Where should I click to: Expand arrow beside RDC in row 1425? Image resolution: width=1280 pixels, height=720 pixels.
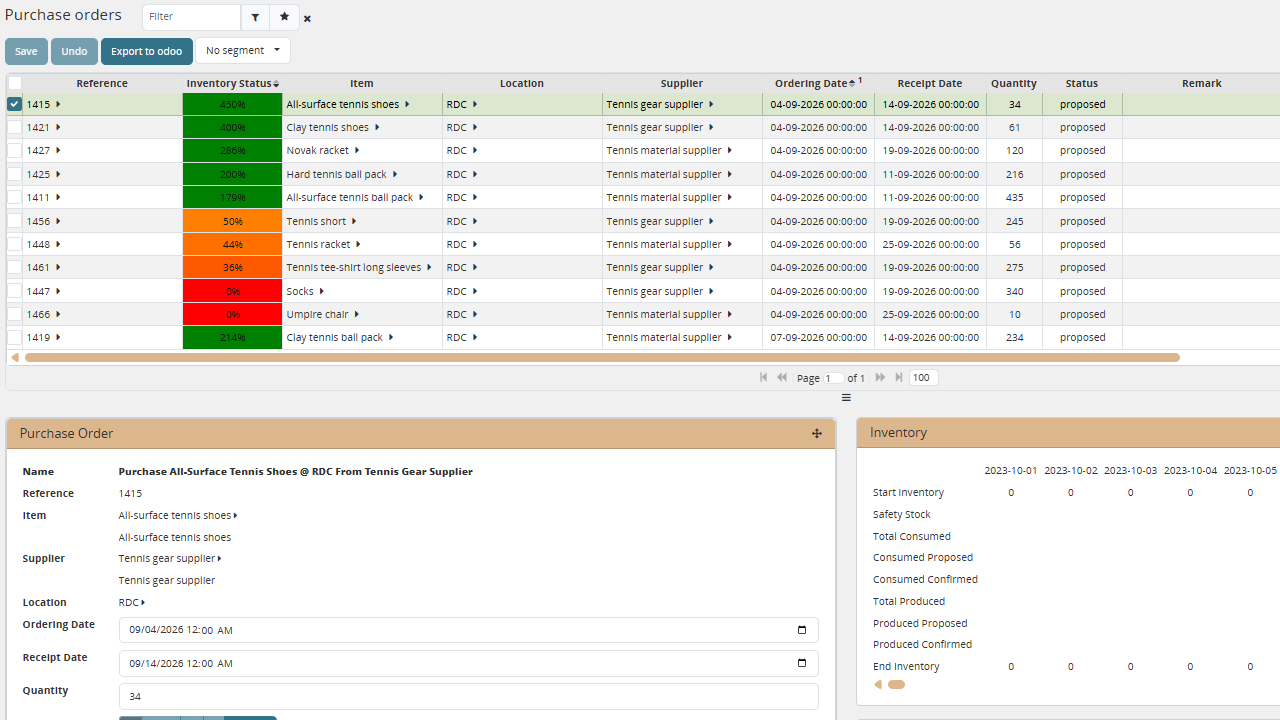pos(475,174)
